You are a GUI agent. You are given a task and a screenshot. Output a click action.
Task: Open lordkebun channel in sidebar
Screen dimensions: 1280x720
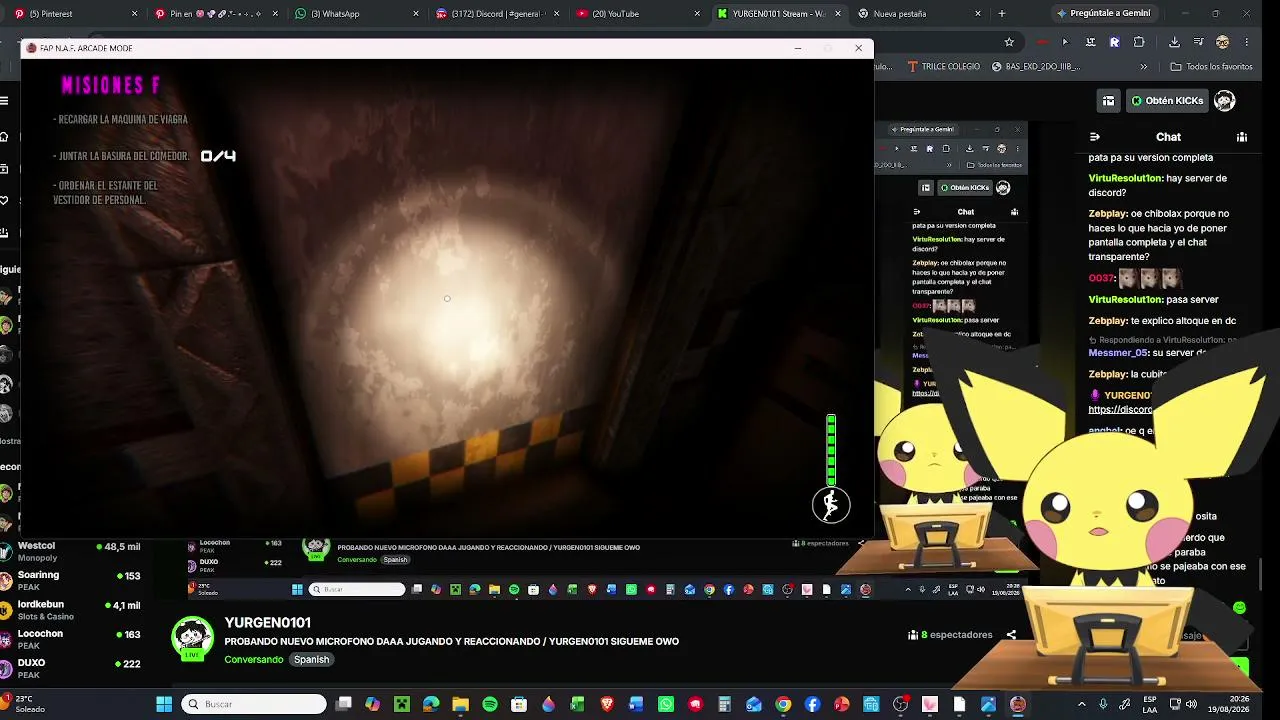pyautogui.click(x=72, y=610)
